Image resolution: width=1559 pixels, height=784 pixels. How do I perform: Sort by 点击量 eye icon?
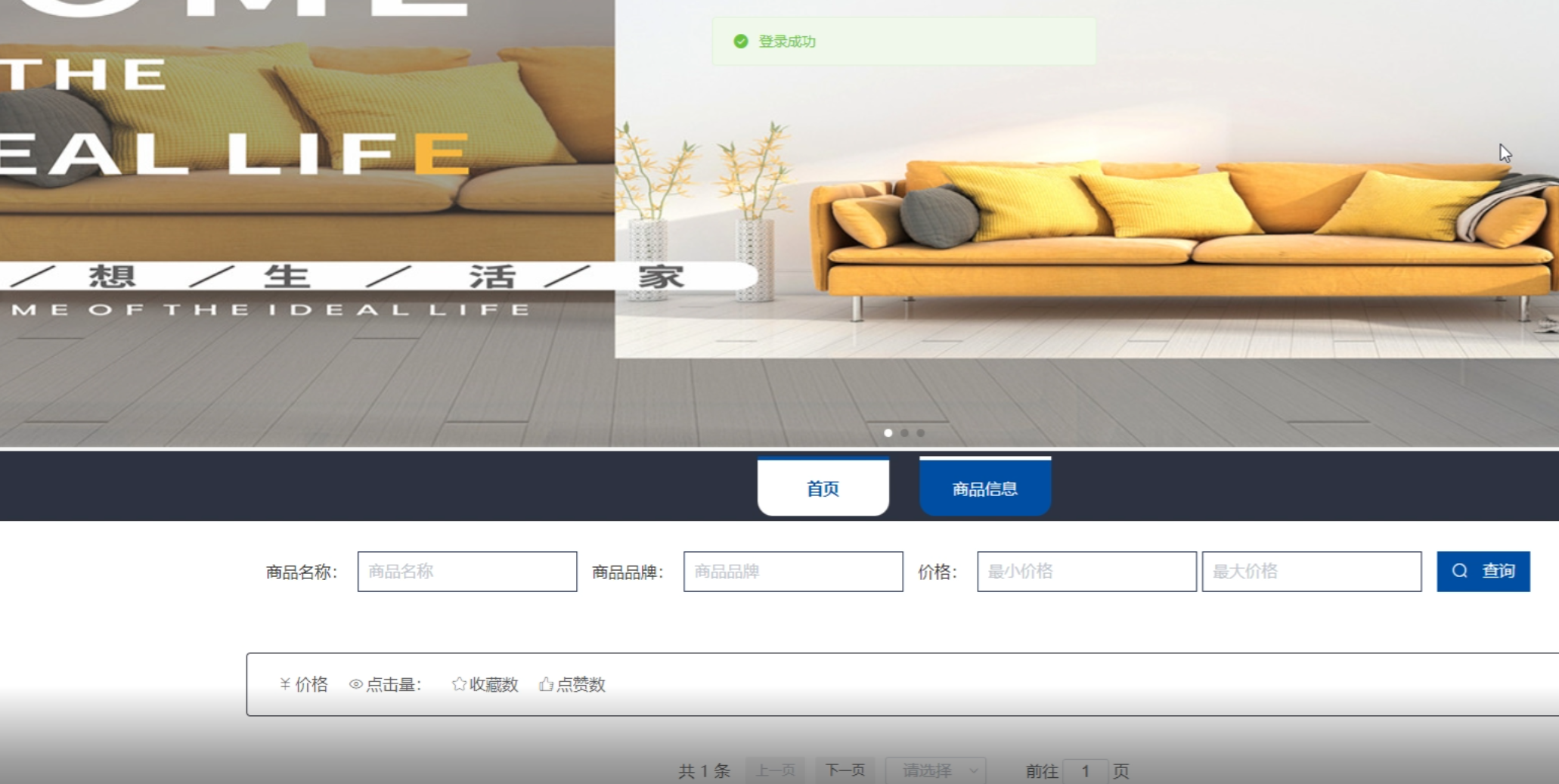tap(355, 684)
